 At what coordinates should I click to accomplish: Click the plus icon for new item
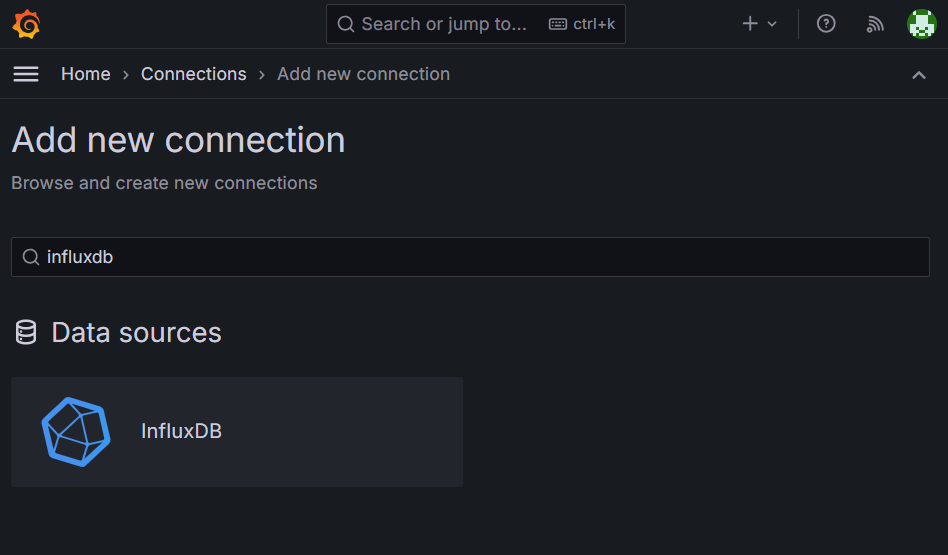[x=750, y=24]
